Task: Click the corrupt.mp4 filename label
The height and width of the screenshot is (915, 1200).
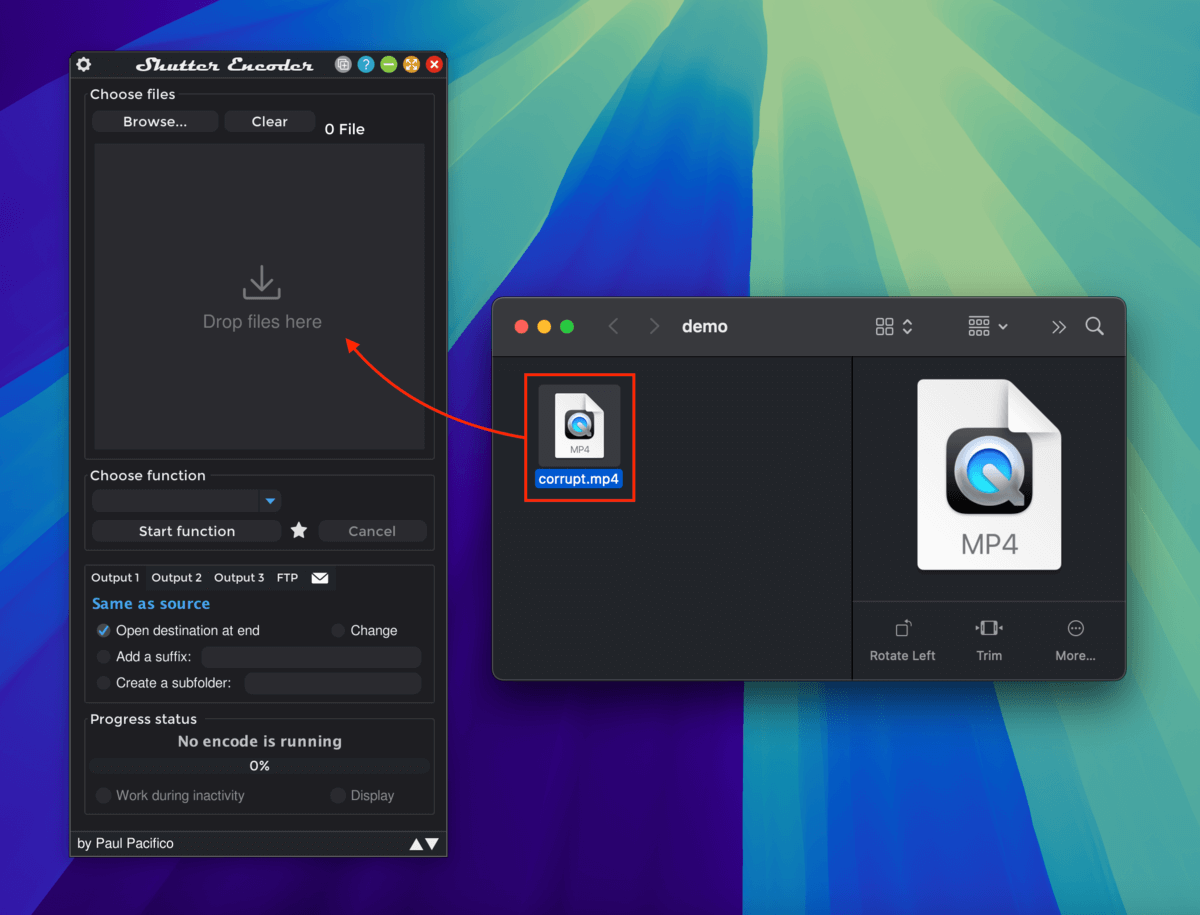Action: [x=580, y=479]
